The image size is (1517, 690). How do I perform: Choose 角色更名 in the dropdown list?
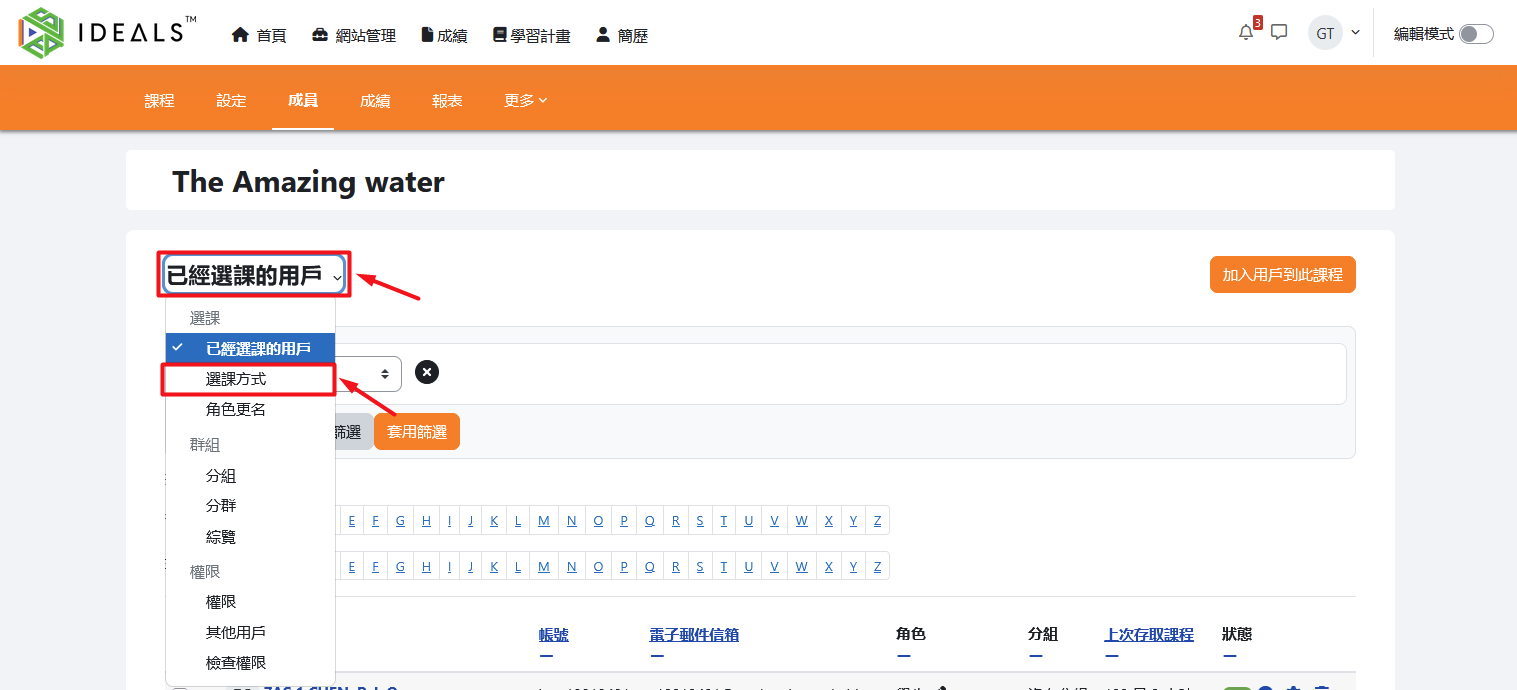click(x=236, y=409)
